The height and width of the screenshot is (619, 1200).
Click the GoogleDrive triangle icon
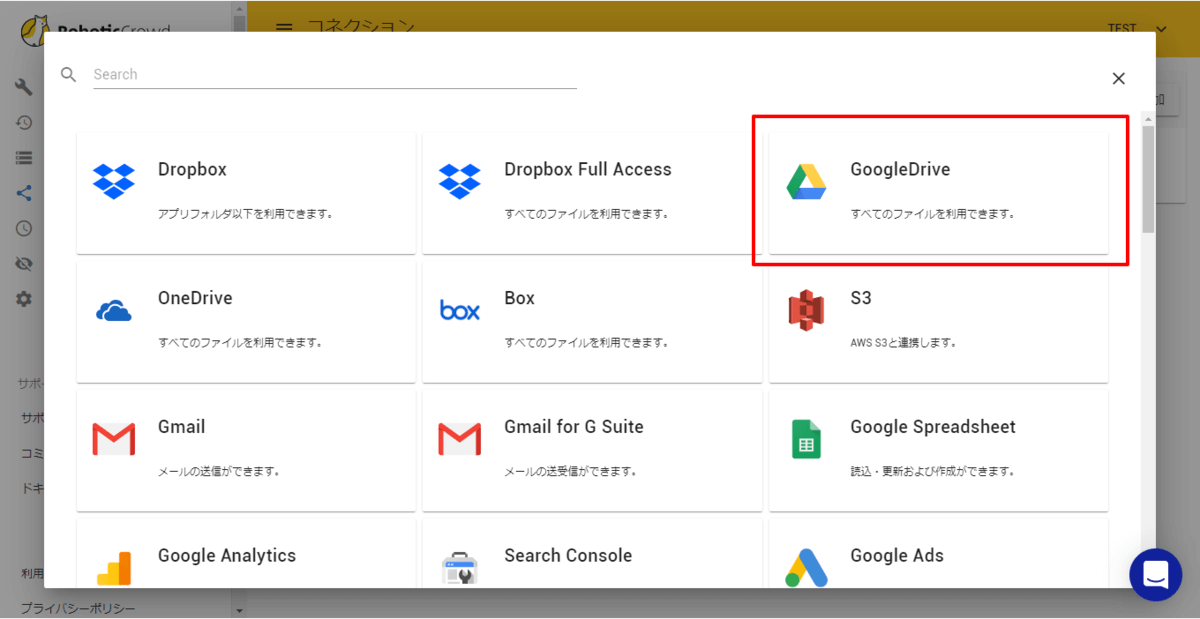(x=806, y=181)
